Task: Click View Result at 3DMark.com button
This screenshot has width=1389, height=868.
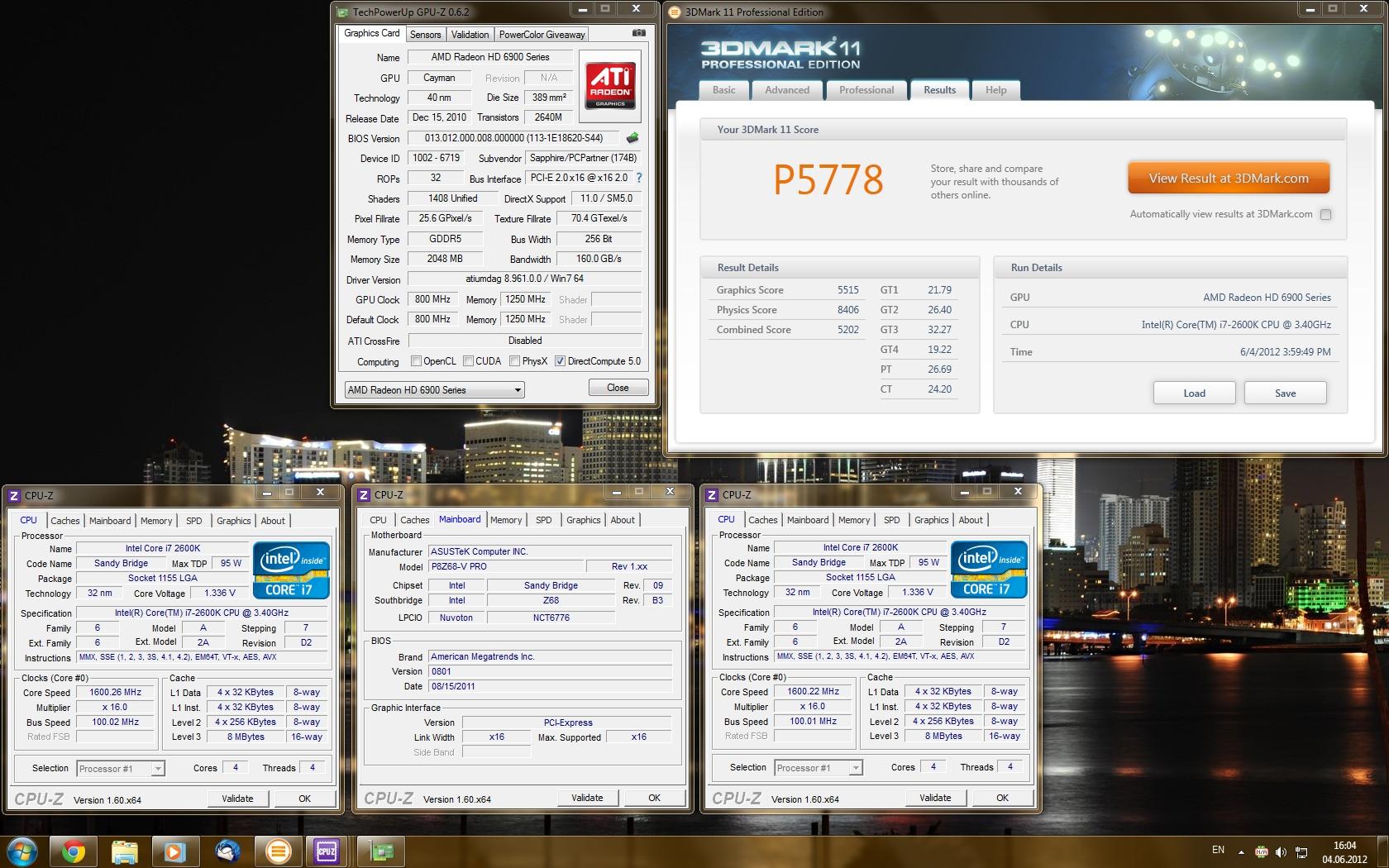Action: click(x=1229, y=178)
